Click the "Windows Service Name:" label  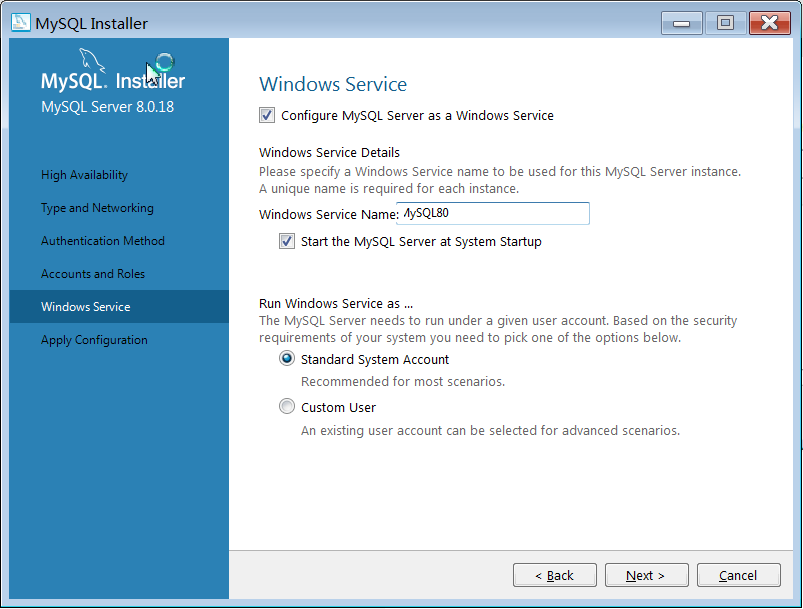tap(329, 214)
